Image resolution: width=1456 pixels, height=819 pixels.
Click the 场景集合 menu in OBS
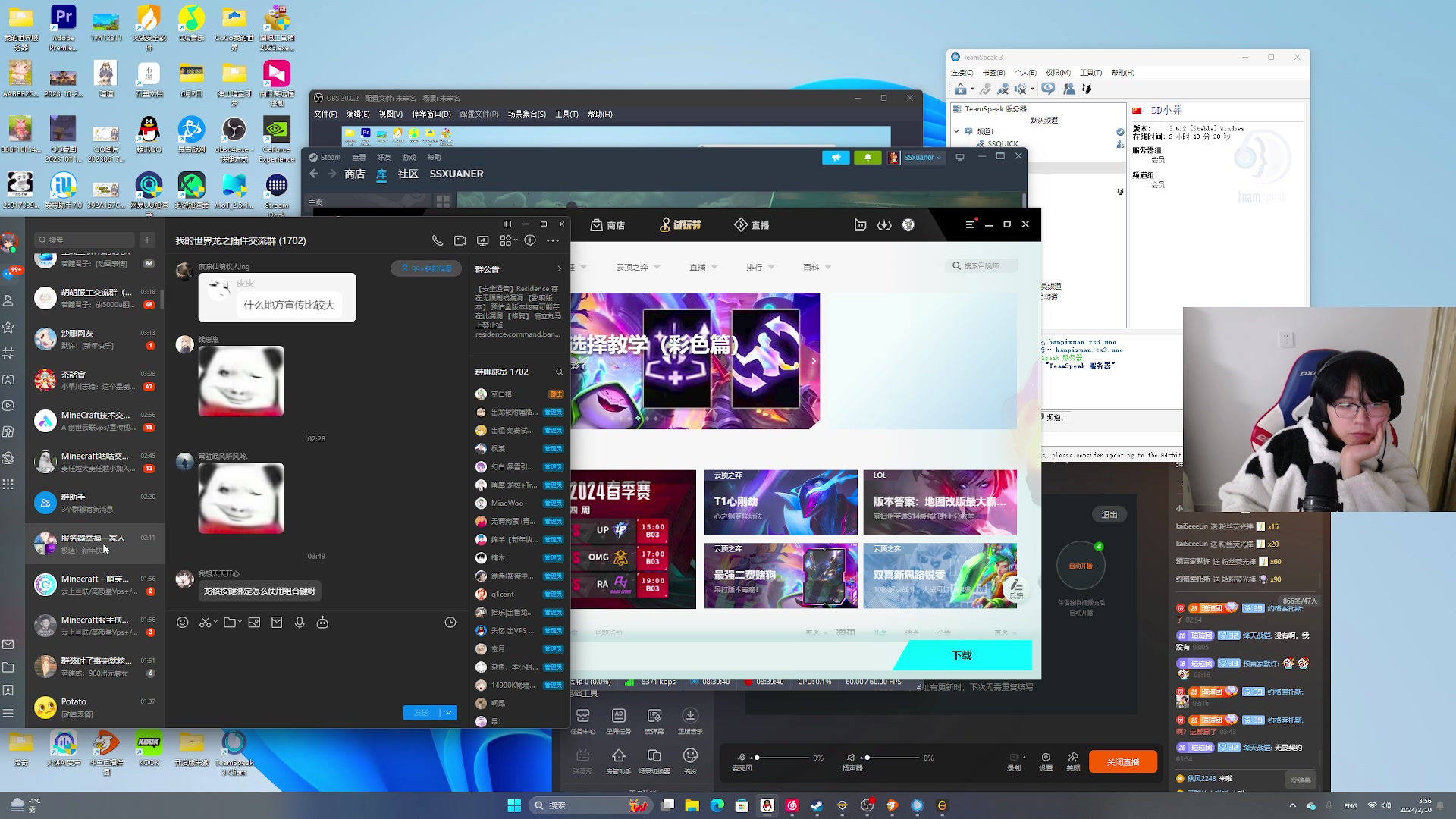(x=524, y=114)
